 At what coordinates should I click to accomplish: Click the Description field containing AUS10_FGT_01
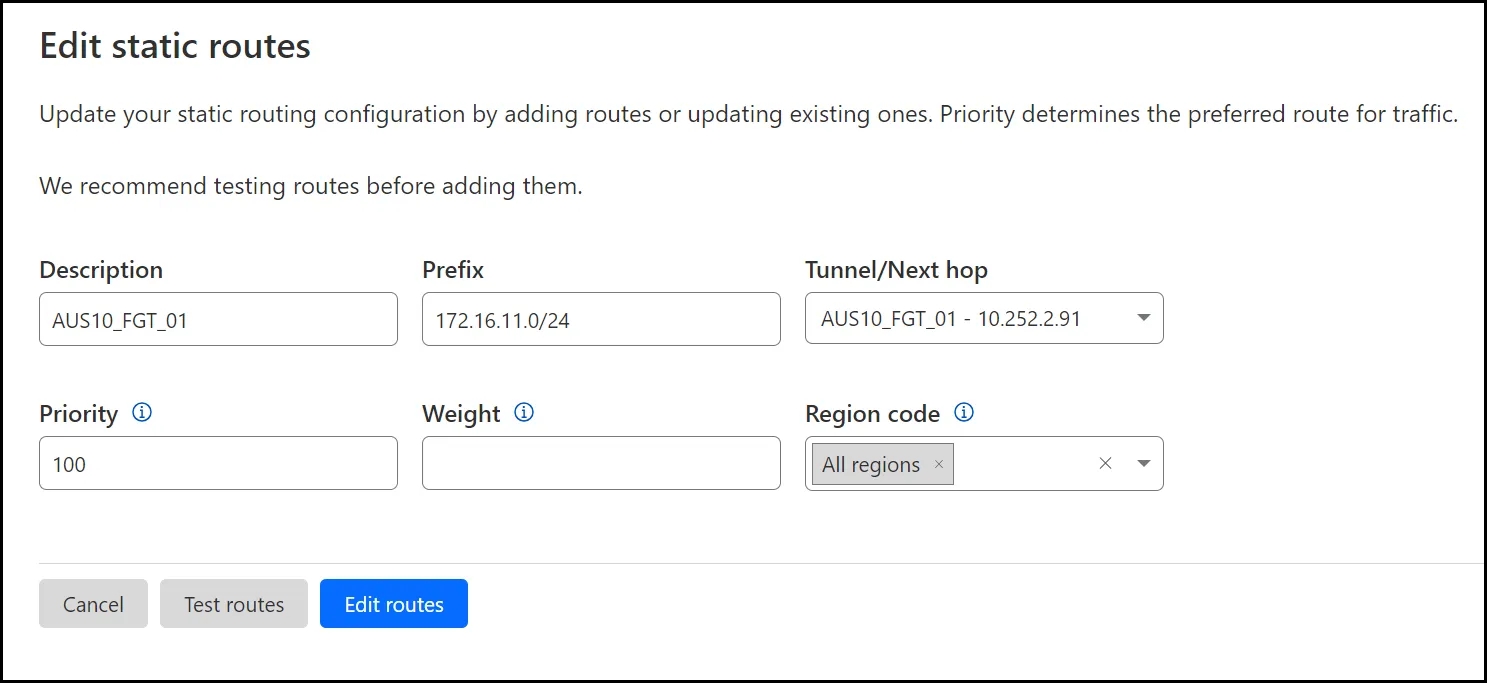click(218, 318)
